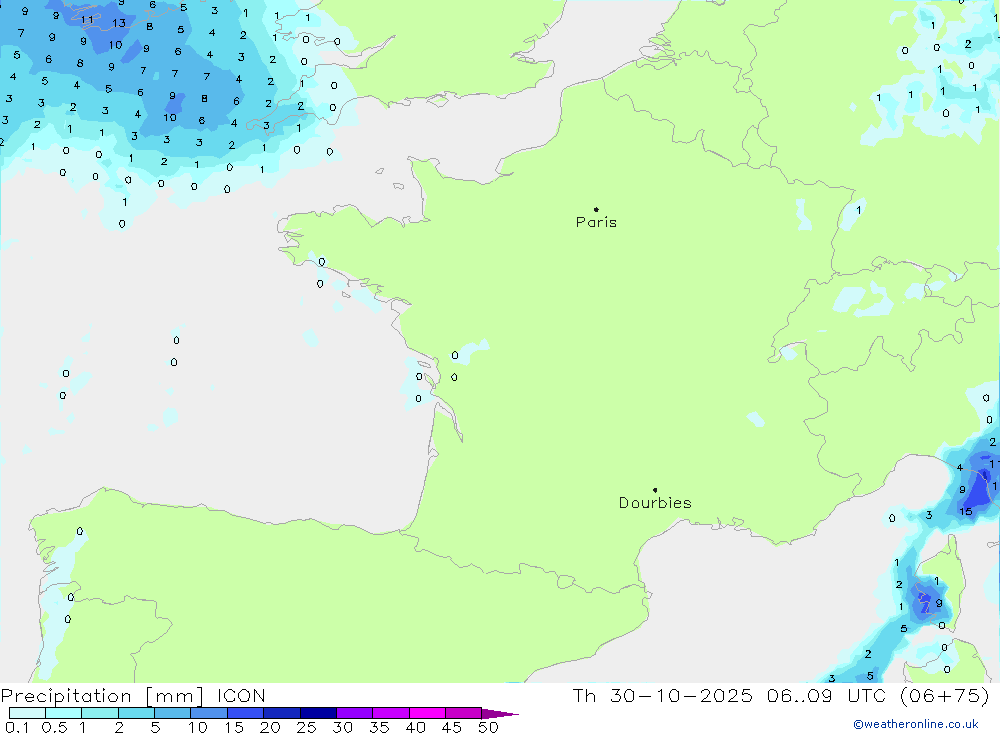Image resolution: width=1000 pixels, height=733 pixels.
Task: Click the Paris city label
Action: 596,222
